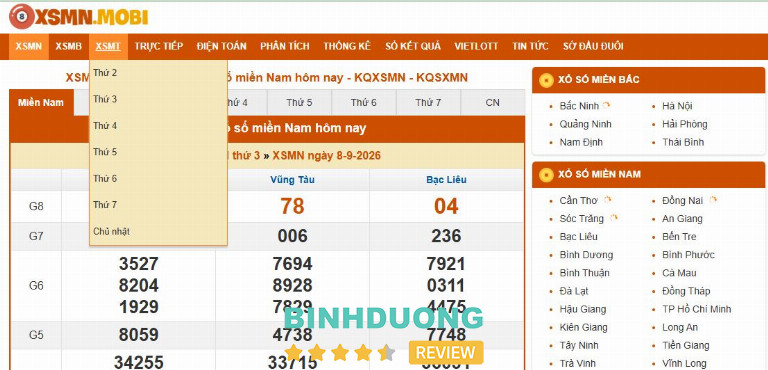Switch to CN day tab
The width and height of the screenshot is (768, 370).
(493, 103)
